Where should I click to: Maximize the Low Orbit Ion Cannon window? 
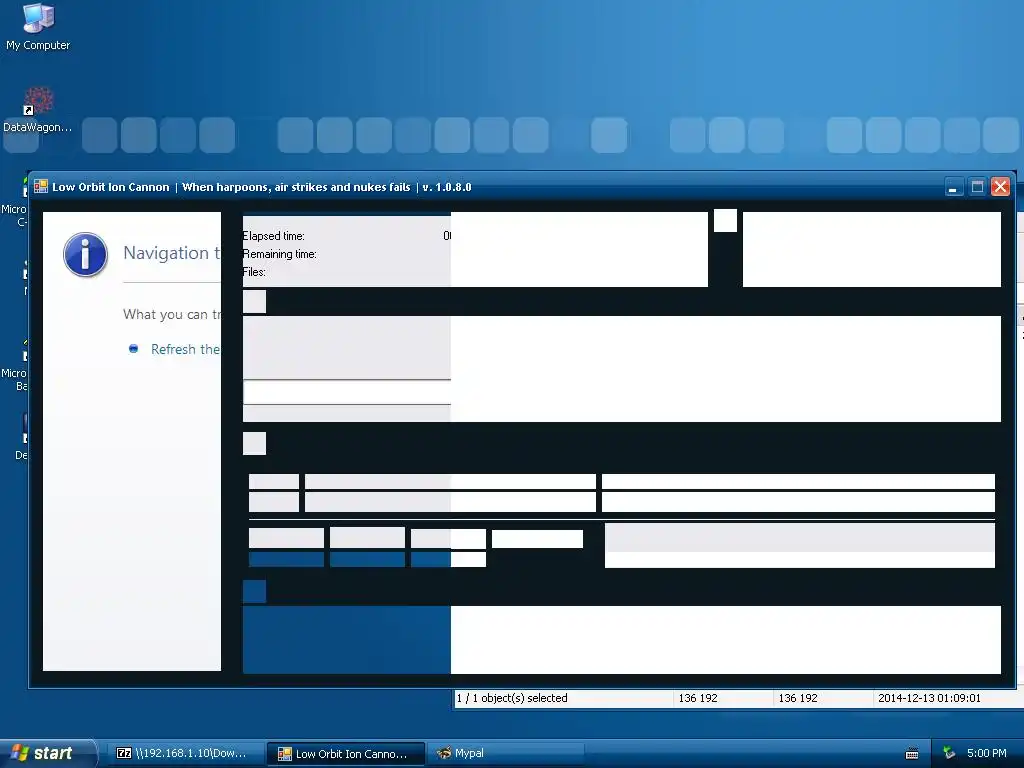coord(977,187)
